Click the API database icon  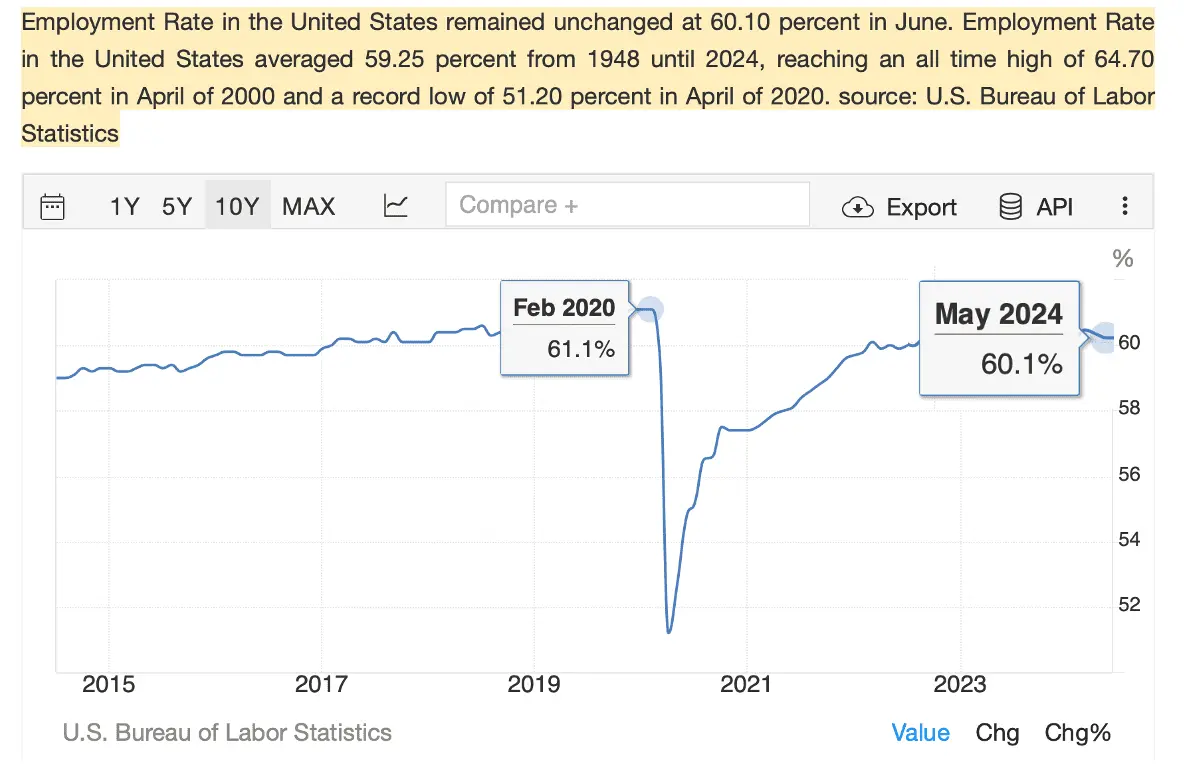click(1010, 207)
